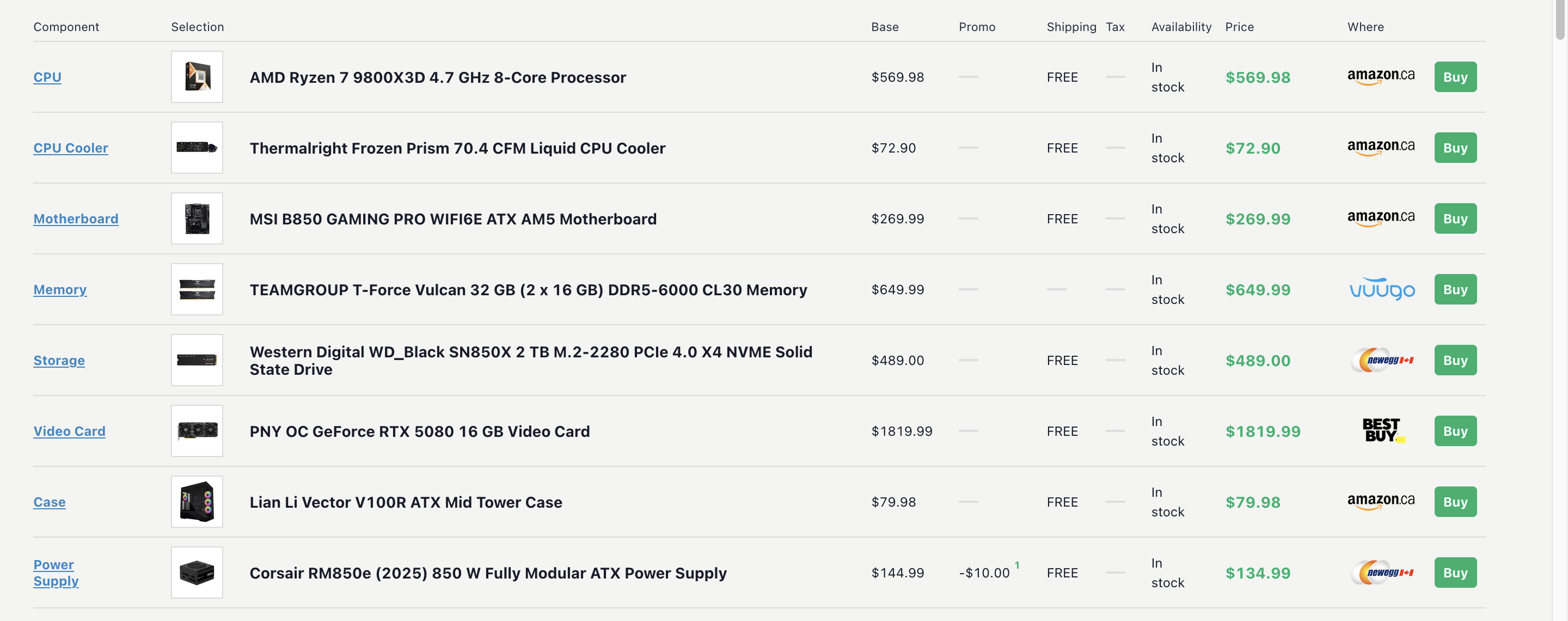Click the promo footnote 1 marker

click(1016, 565)
